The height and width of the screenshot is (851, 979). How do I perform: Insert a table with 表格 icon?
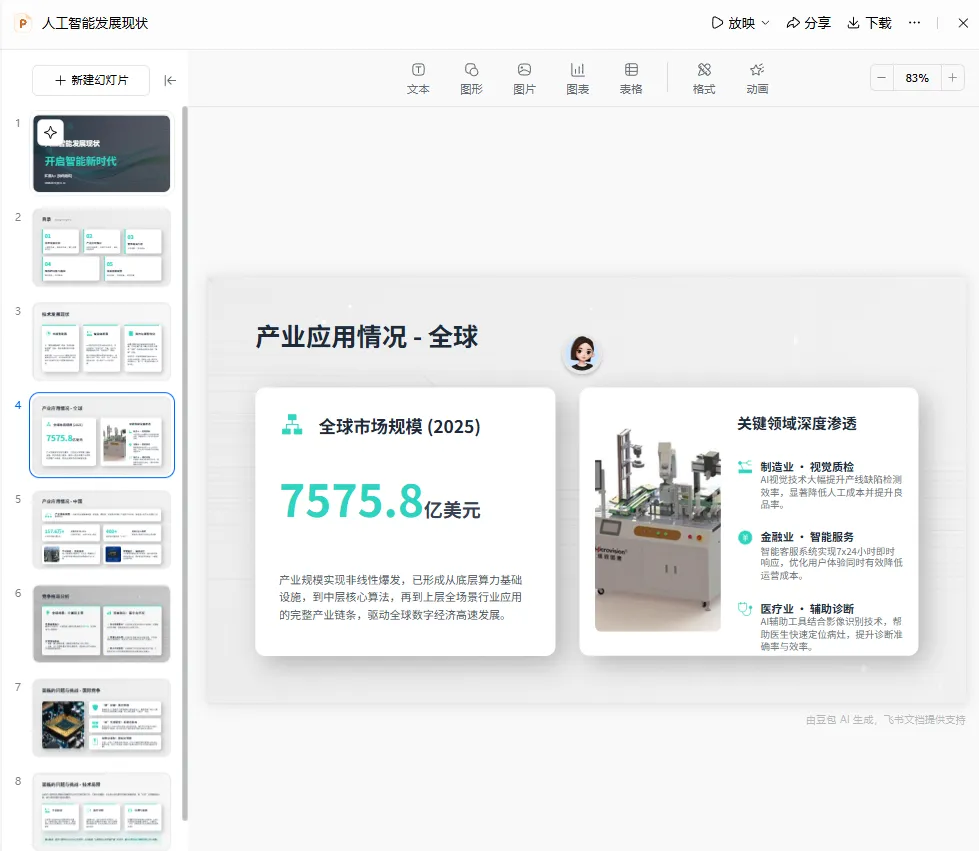631,79
